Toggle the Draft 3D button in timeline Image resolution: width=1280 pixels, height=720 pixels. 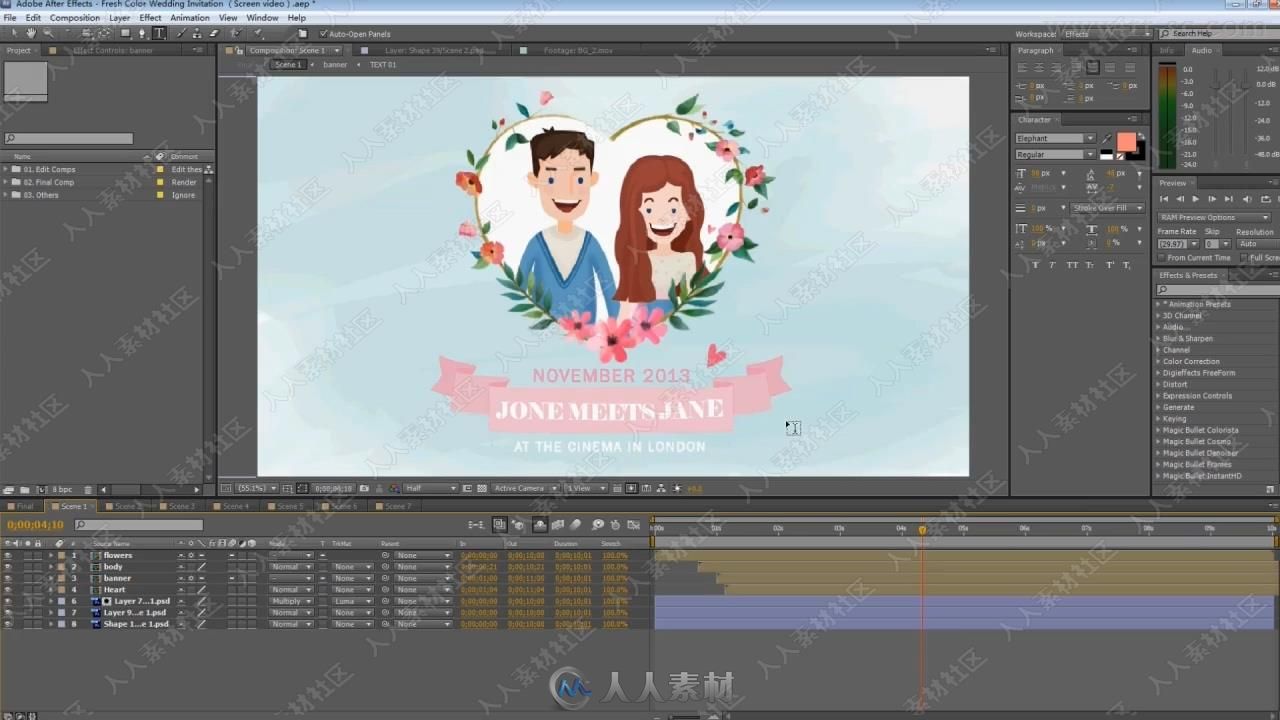pyautogui.click(x=518, y=524)
